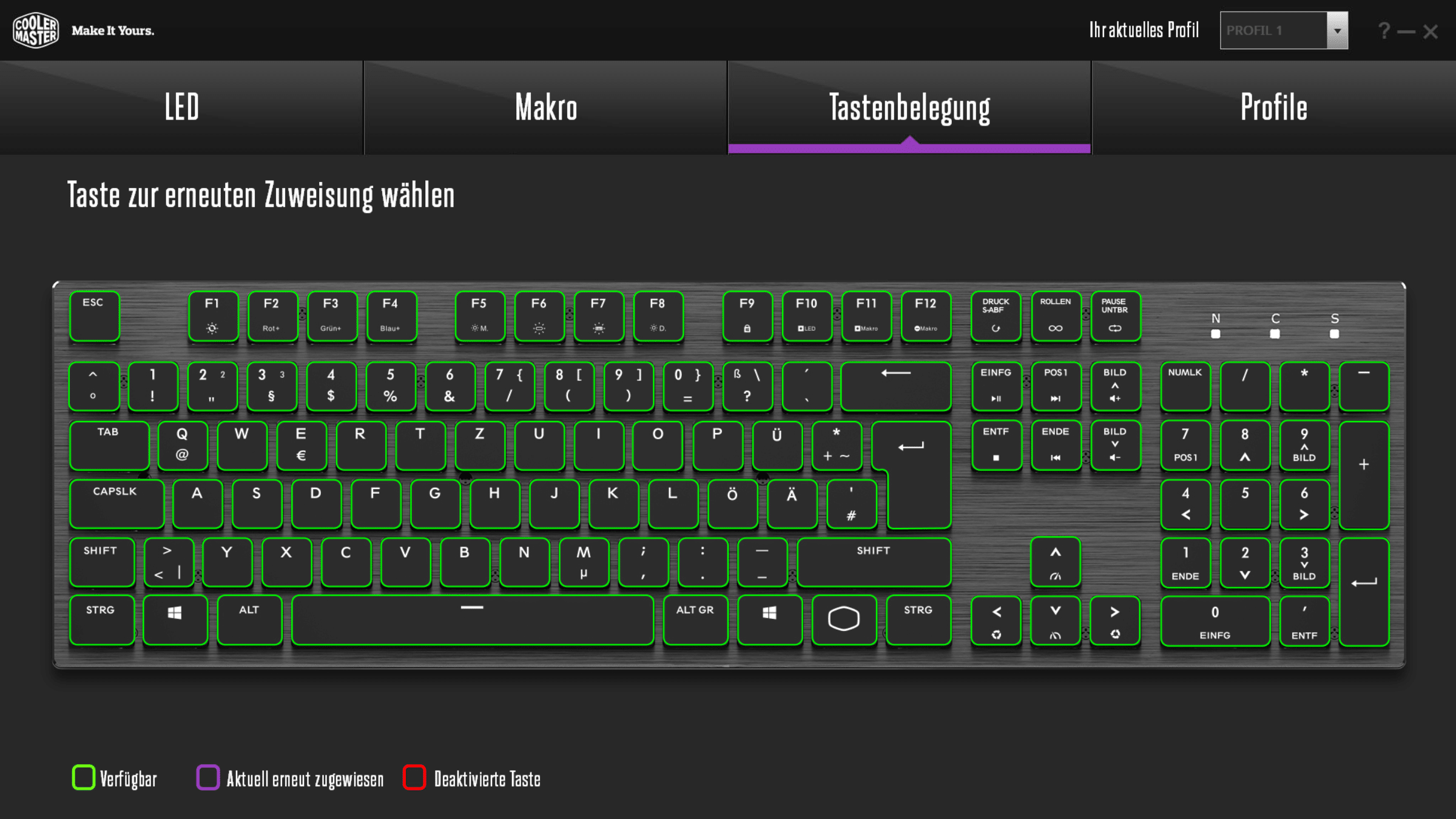This screenshot has width=1456, height=819.
Task: Select the spacebar key for reassignment
Action: (473, 619)
